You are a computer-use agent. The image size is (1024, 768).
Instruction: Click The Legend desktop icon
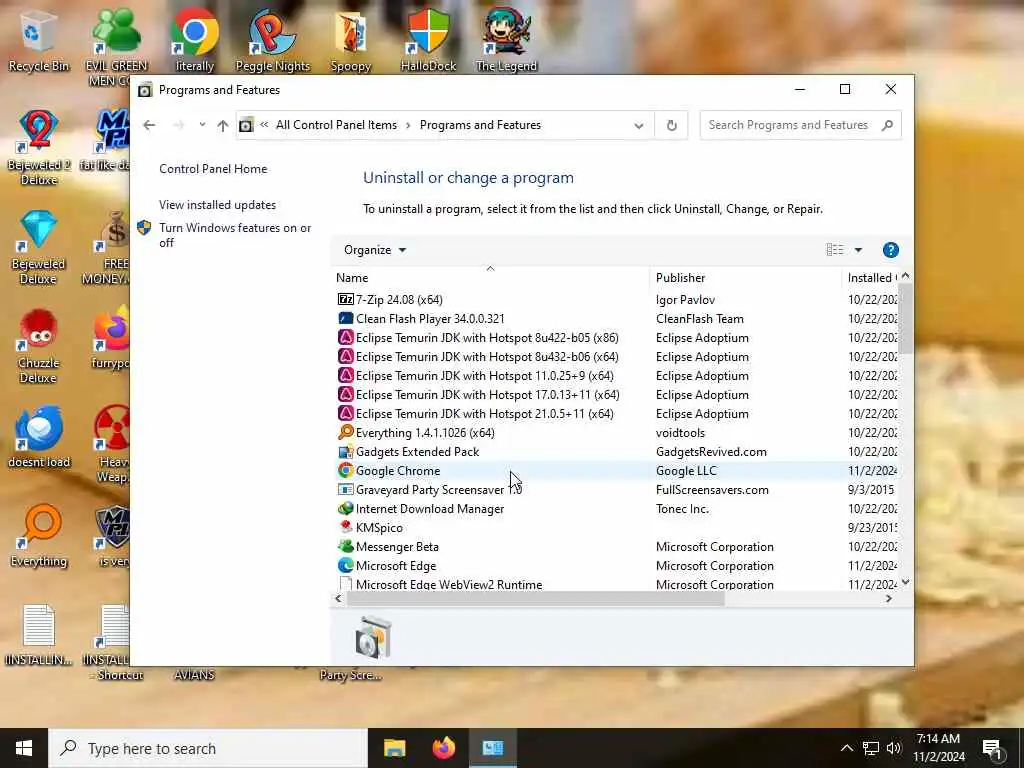point(506,41)
